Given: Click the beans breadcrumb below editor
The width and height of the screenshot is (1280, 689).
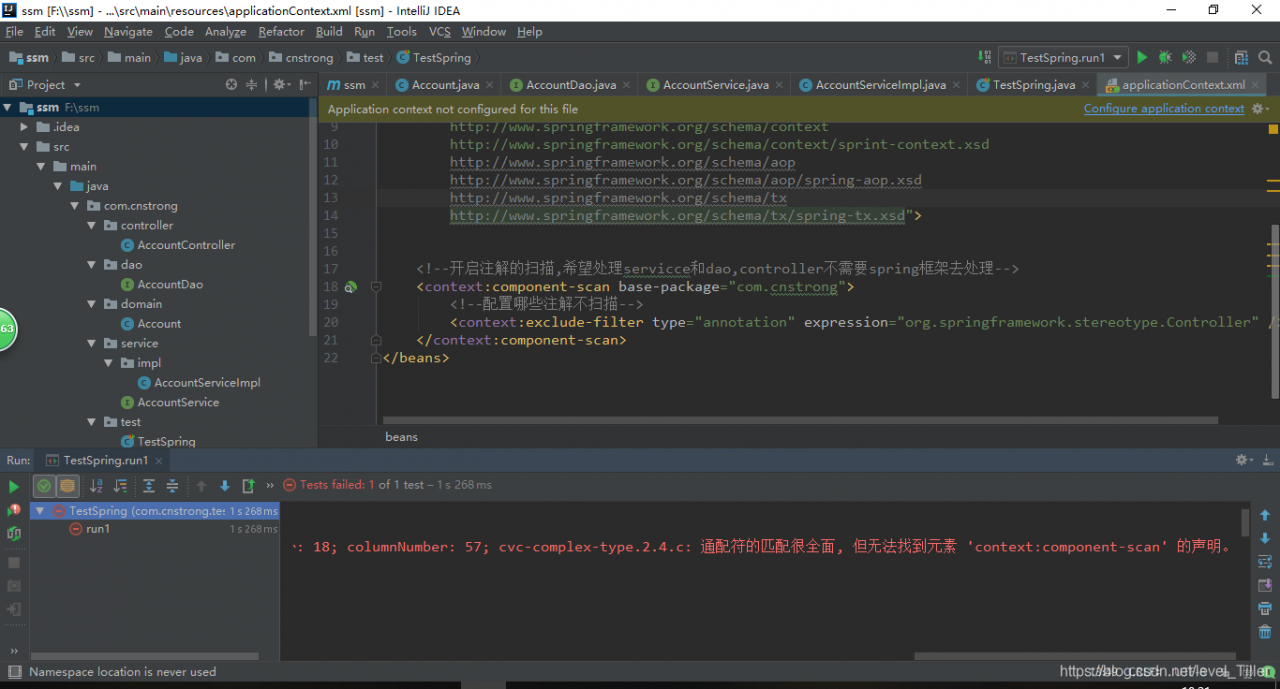Looking at the screenshot, I should click(401, 437).
